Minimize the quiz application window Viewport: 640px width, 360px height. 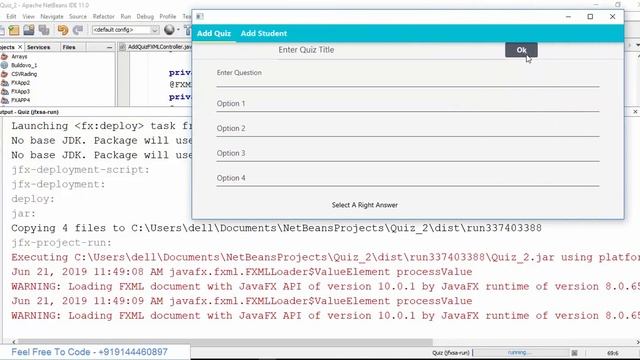(568, 16)
